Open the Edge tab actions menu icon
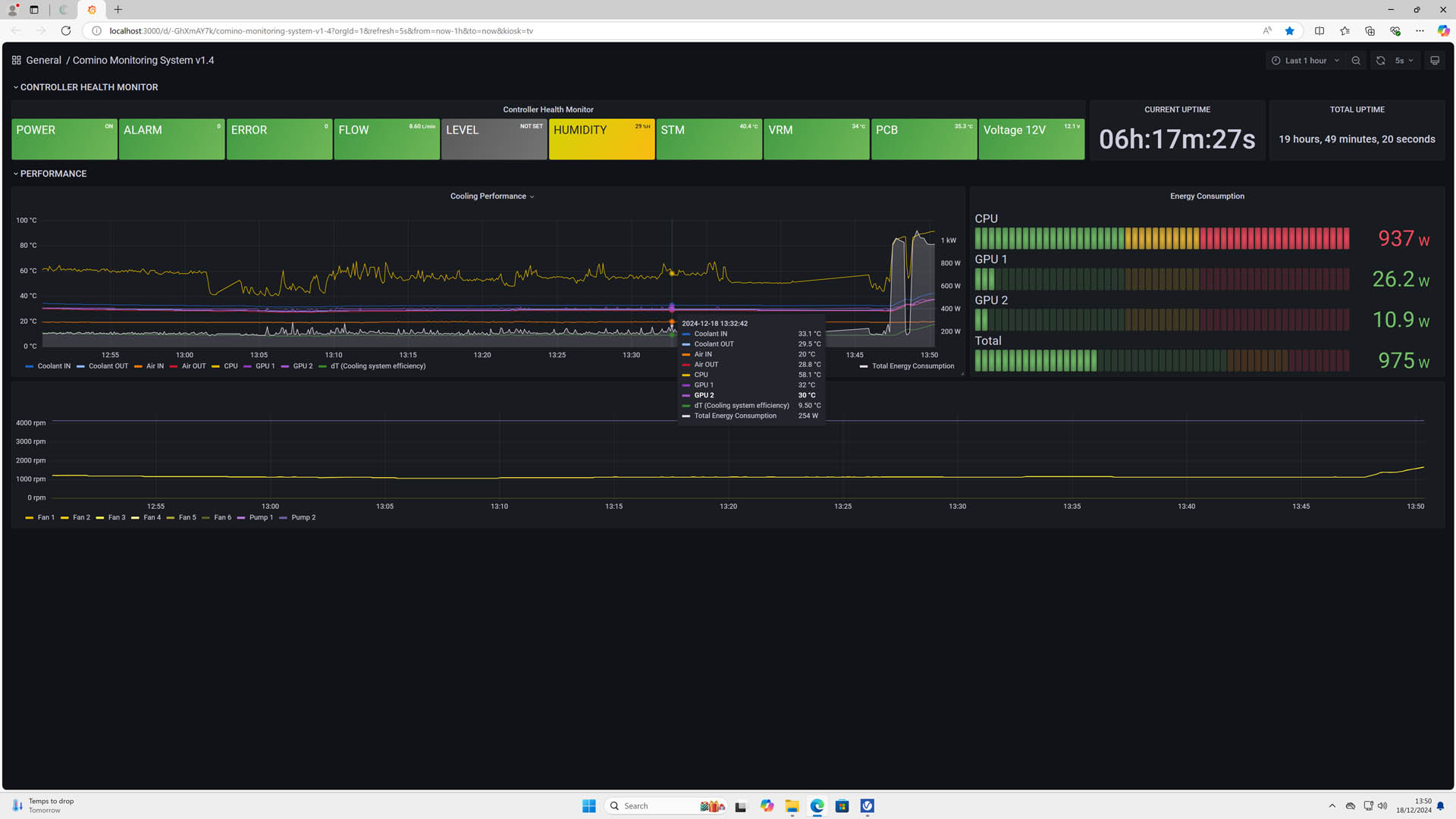Screen dimensions: 1456x819 click(34, 10)
